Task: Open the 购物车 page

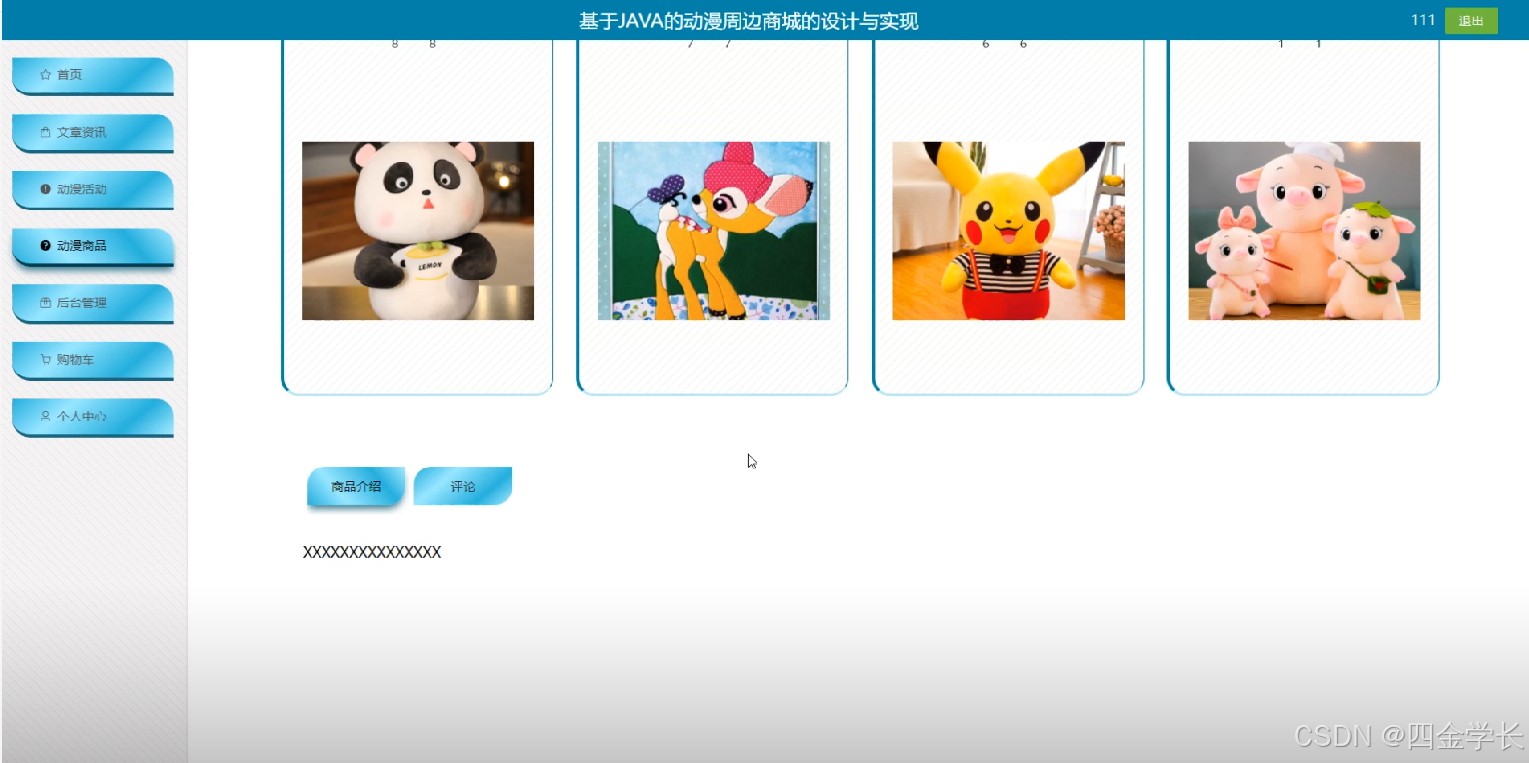Action: pyautogui.click(x=93, y=360)
